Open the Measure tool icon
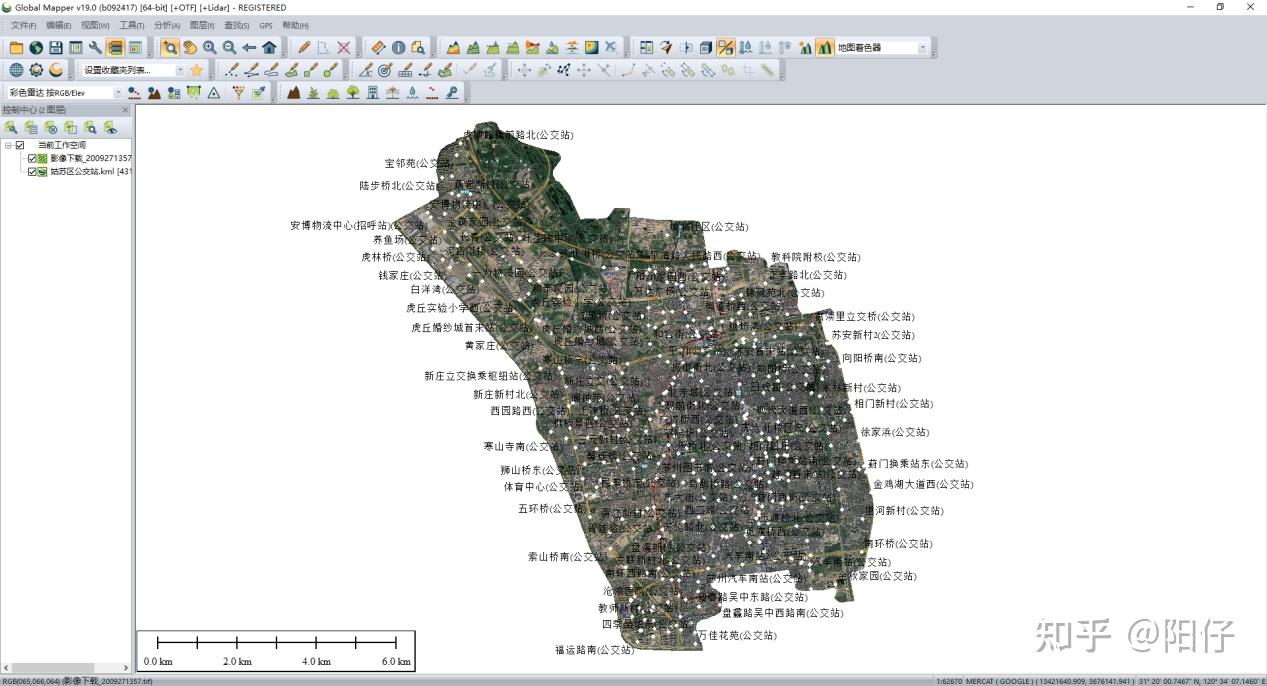This screenshot has height=686, width=1267. [x=378, y=46]
